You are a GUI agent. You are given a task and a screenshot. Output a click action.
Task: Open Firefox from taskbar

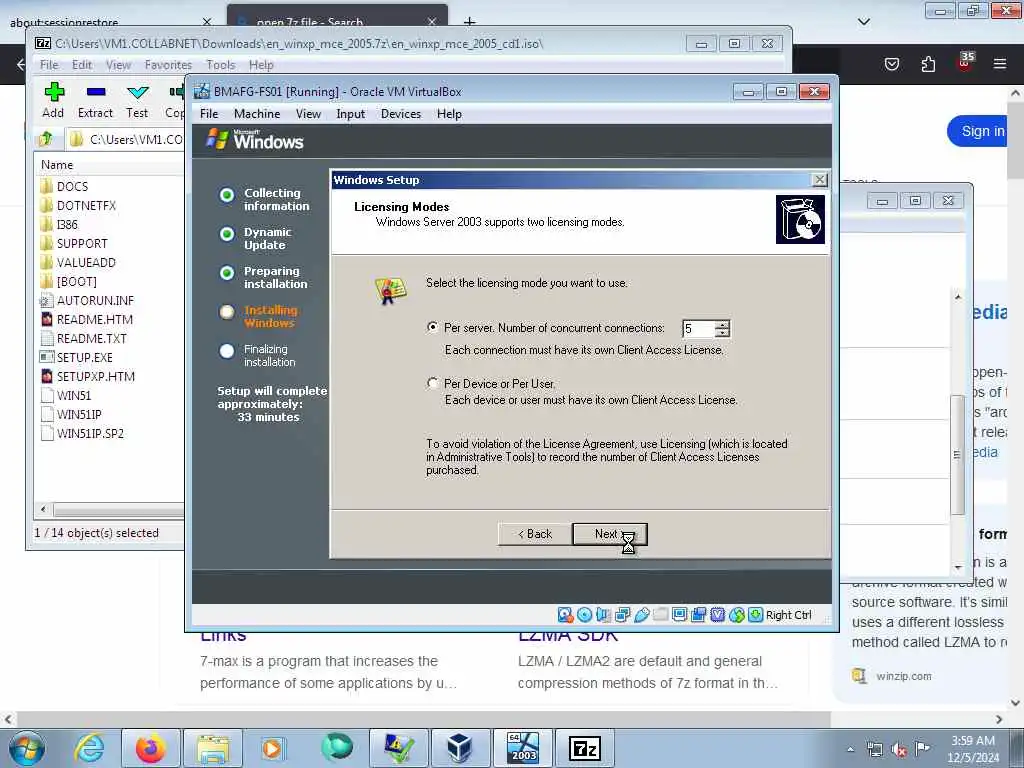[x=150, y=748]
